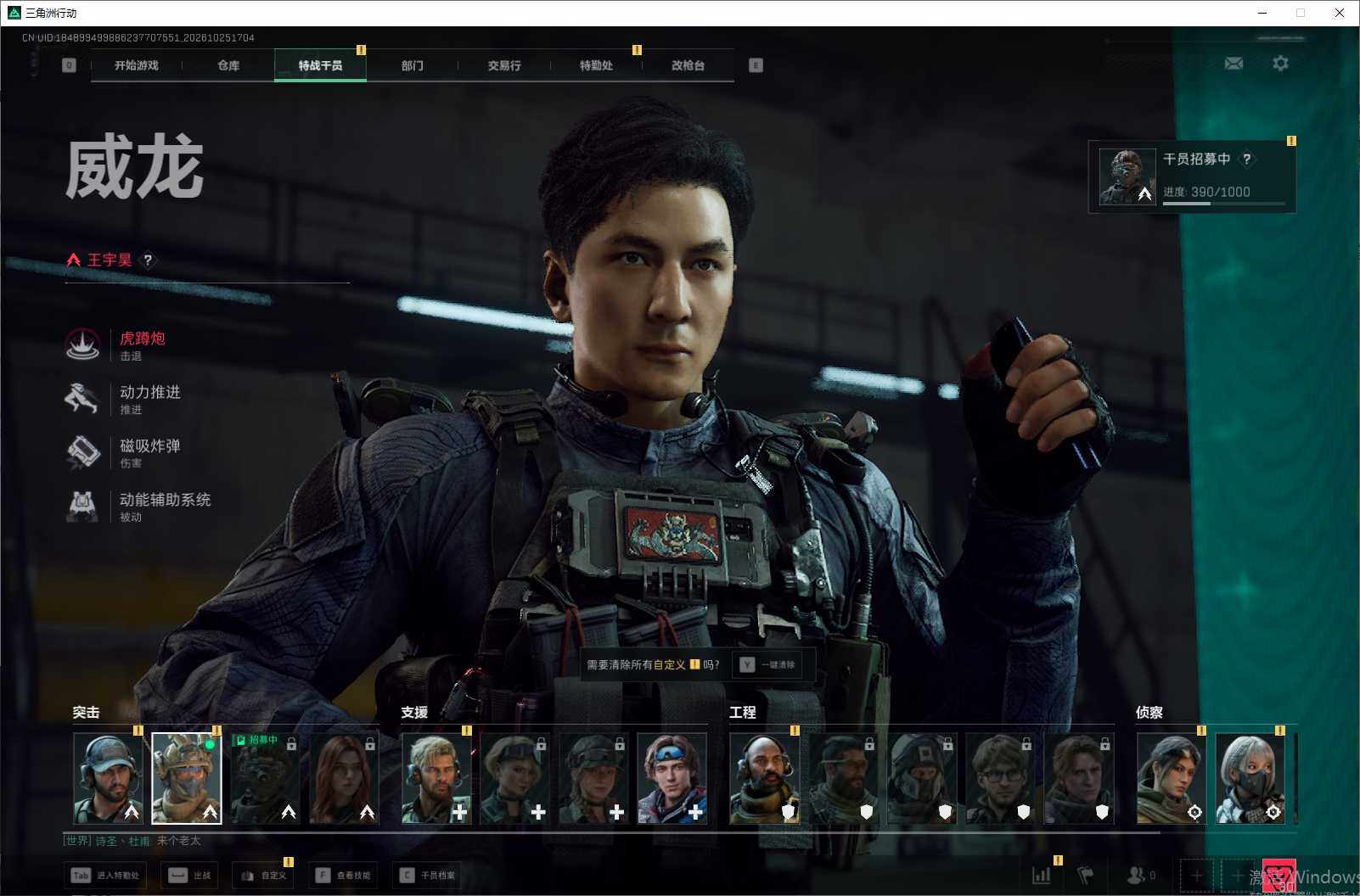The width and height of the screenshot is (1360, 896).
Task: Select the 动力推进 skill icon
Action: click(82, 398)
